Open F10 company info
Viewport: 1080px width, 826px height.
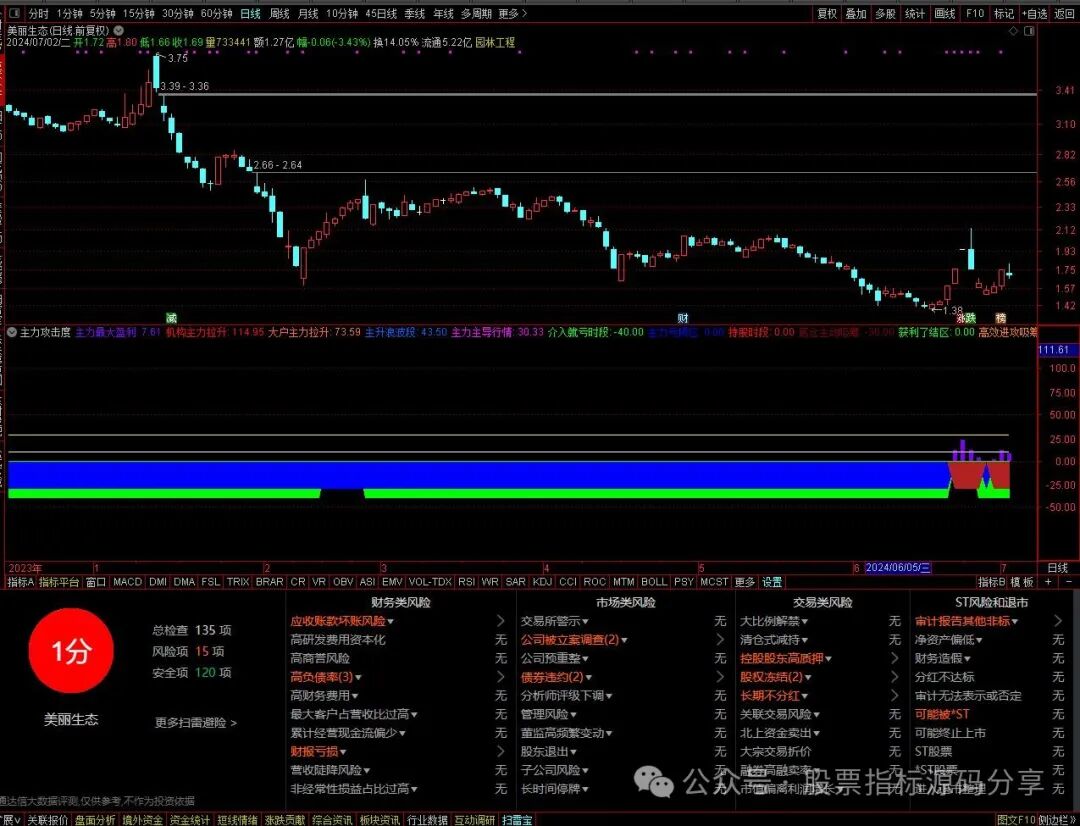click(x=975, y=13)
